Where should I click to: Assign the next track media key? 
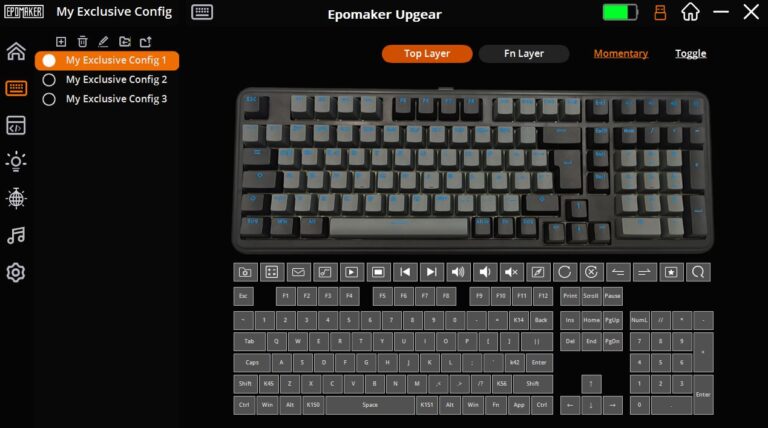click(431, 272)
